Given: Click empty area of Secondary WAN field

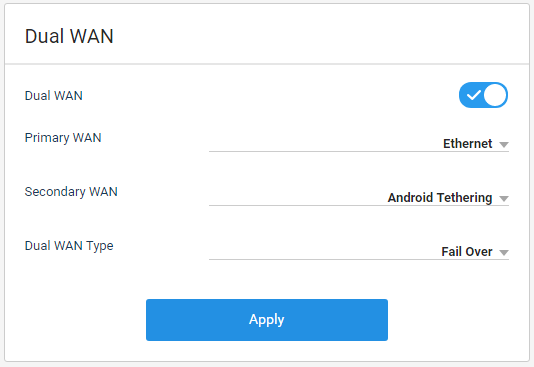Looking at the screenshot, I should pos(296,197).
